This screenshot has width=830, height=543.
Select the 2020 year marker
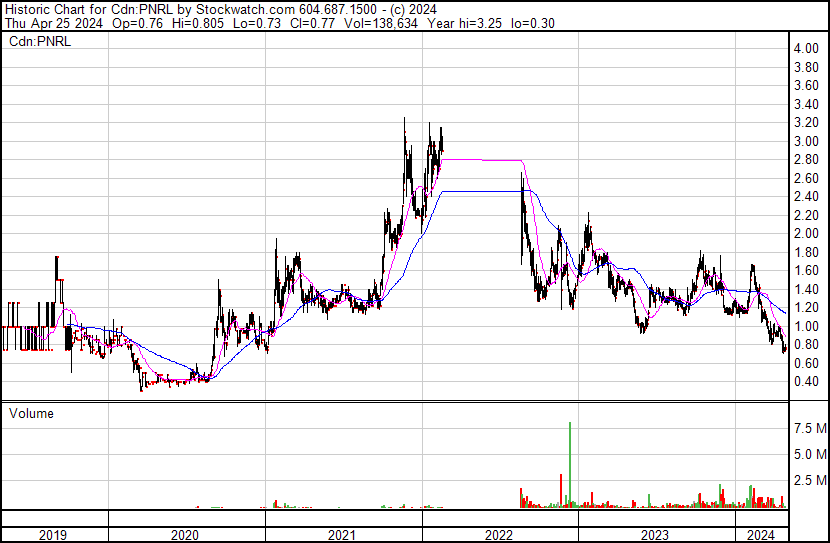(x=185, y=536)
